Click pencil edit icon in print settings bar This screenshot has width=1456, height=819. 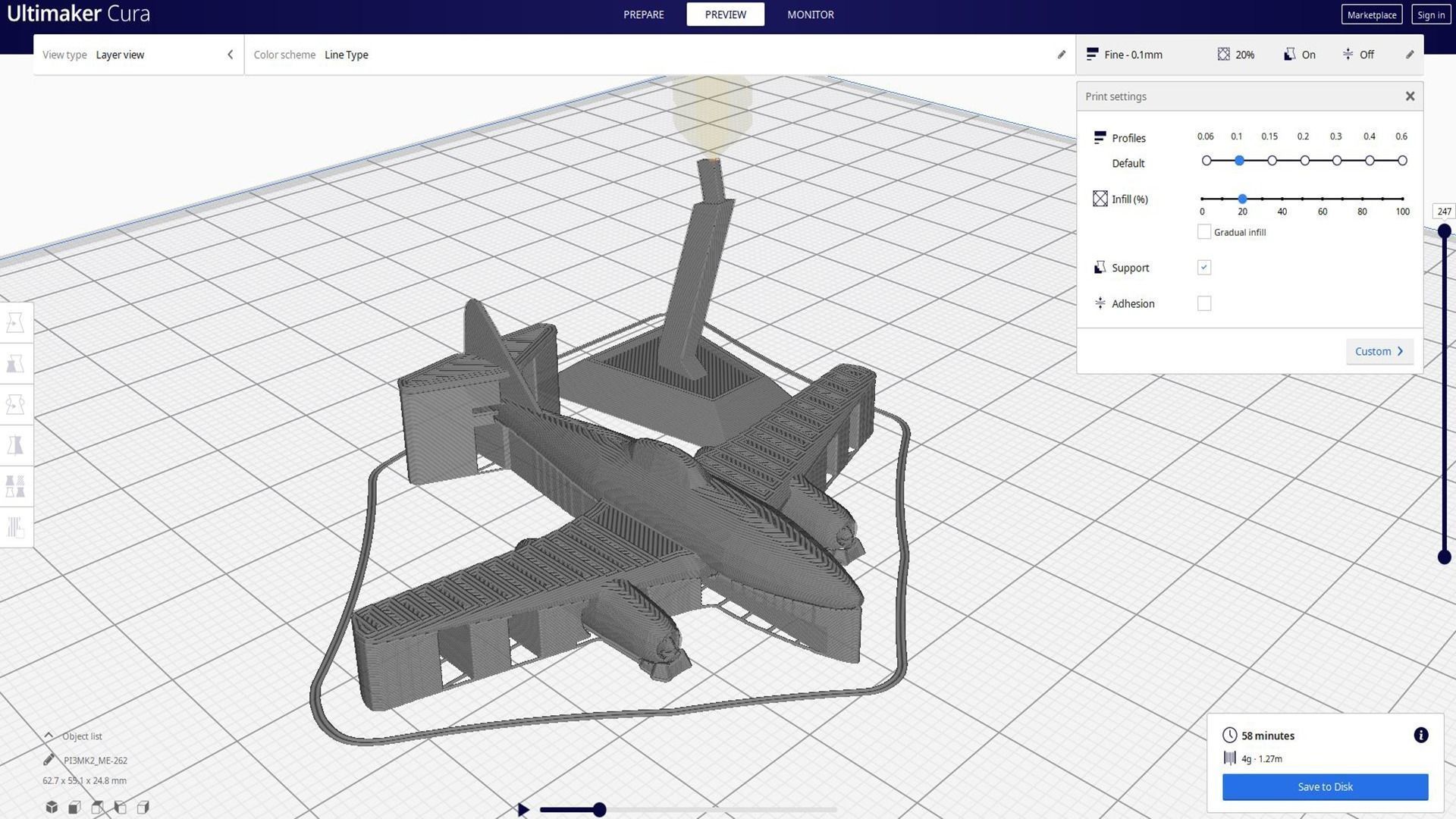pos(1410,55)
